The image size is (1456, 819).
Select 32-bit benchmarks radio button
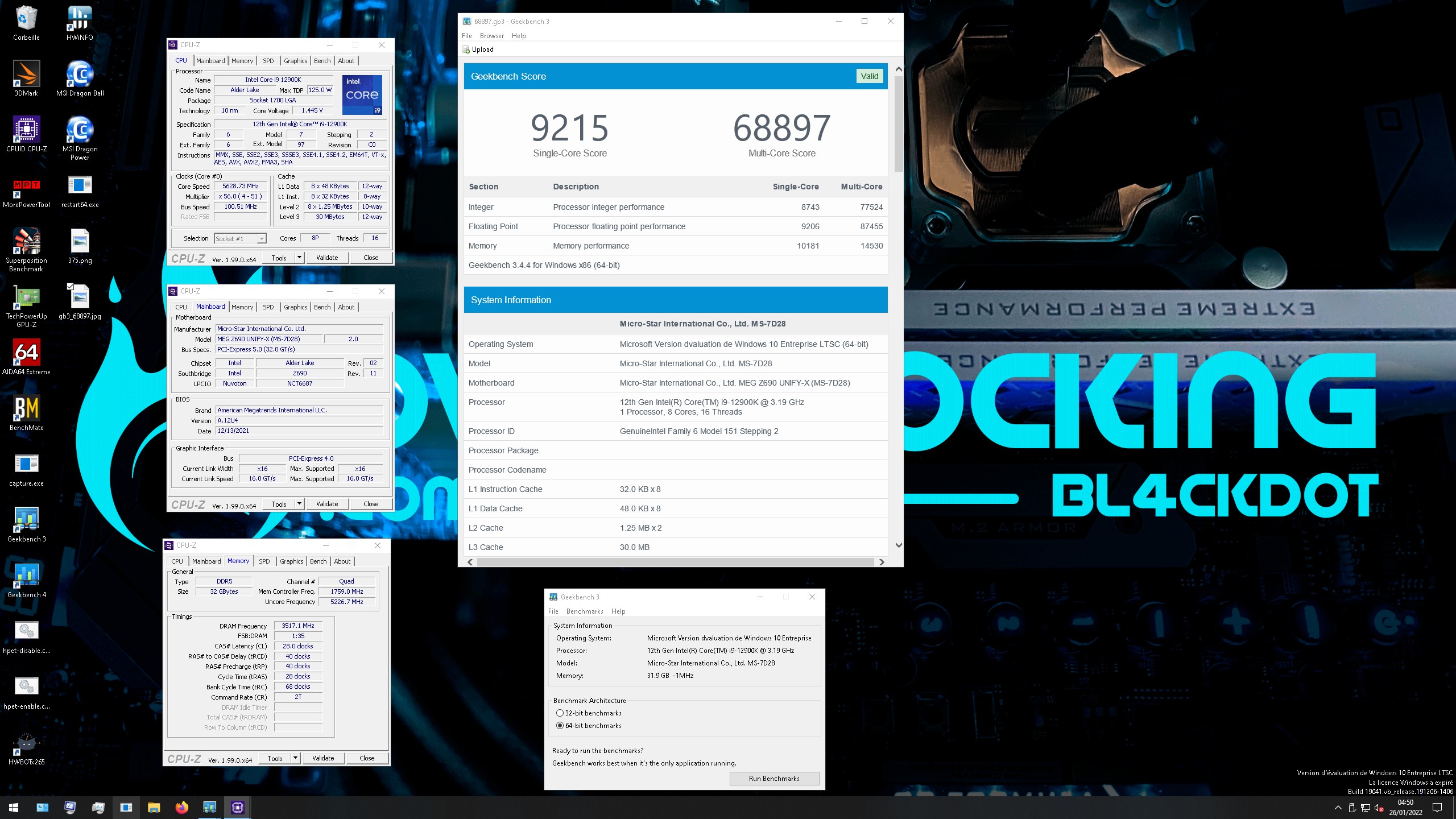coord(560,713)
